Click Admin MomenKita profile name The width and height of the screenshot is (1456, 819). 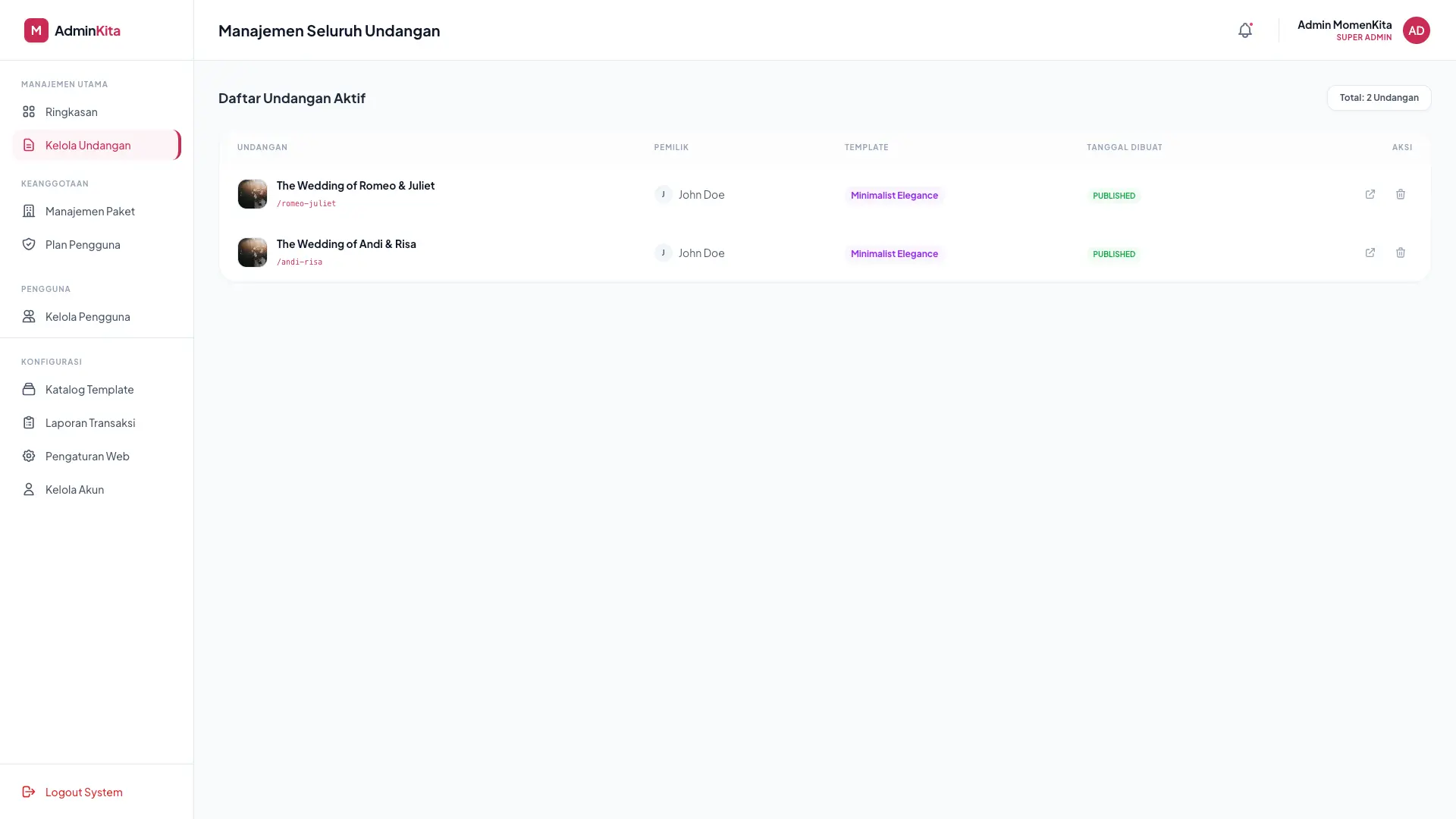(x=1344, y=24)
